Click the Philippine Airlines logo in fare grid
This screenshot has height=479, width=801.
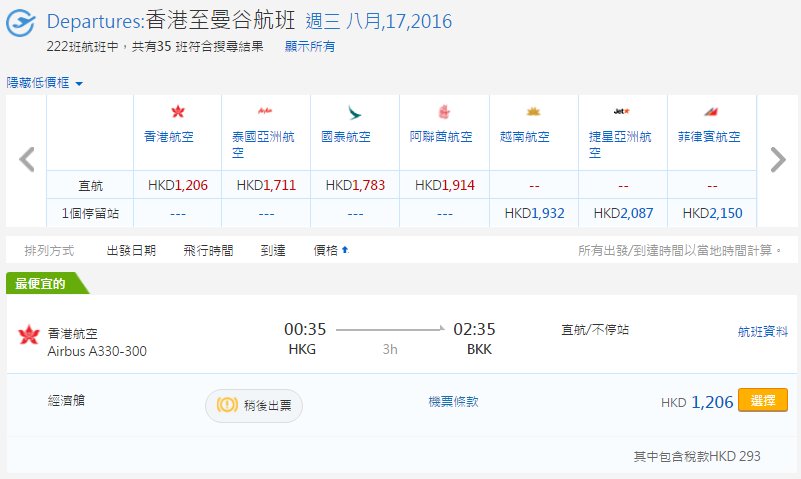tap(711, 111)
